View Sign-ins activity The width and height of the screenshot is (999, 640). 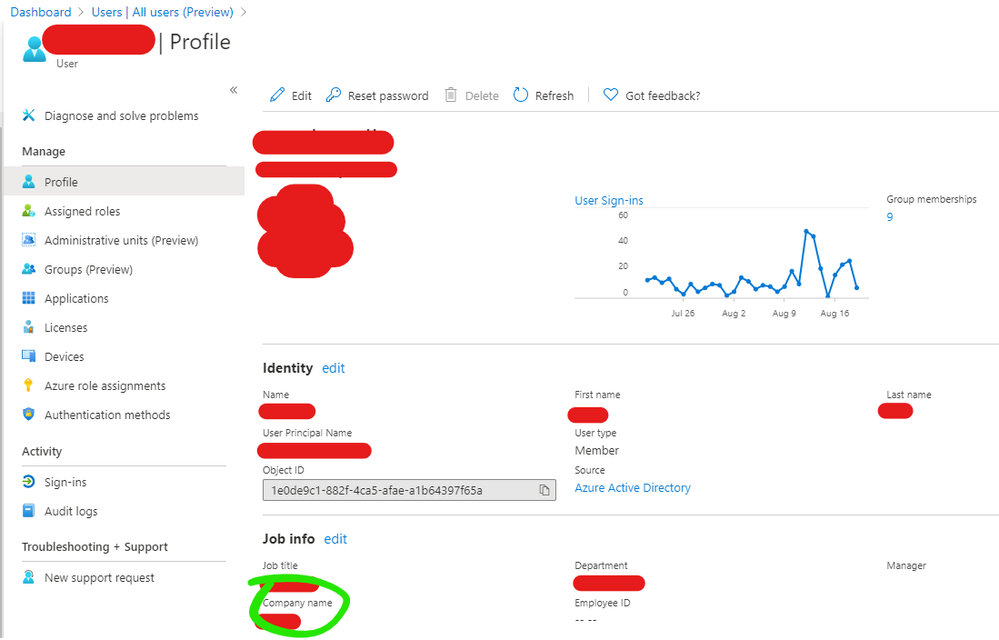click(65, 482)
